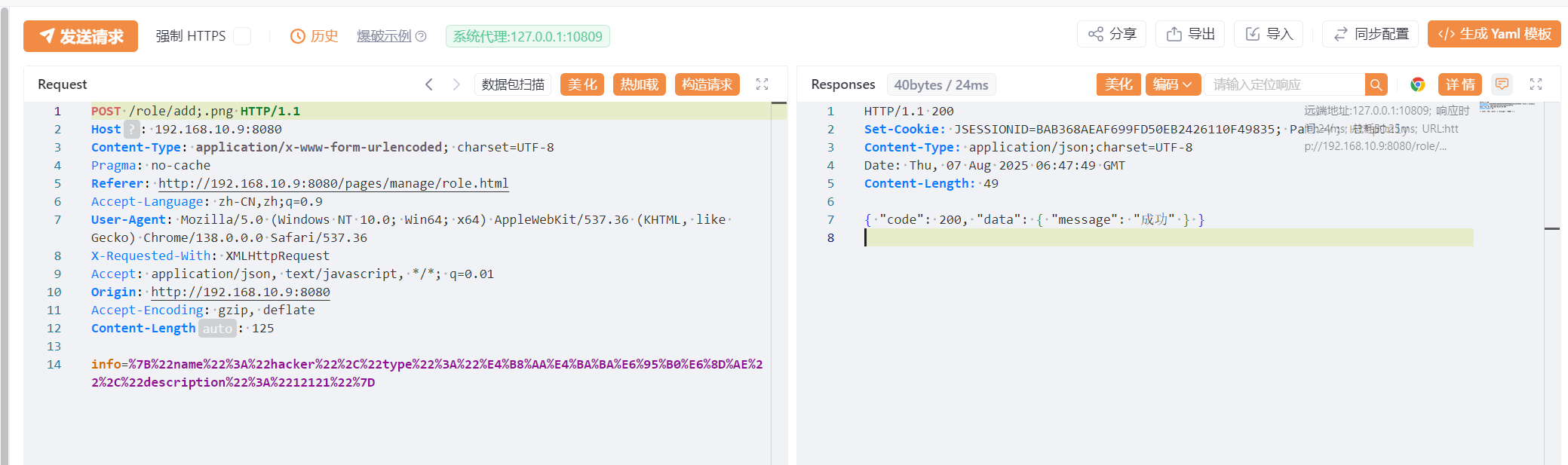Open the 详情 details view
The width and height of the screenshot is (1568, 465).
tap(1459, 84)
